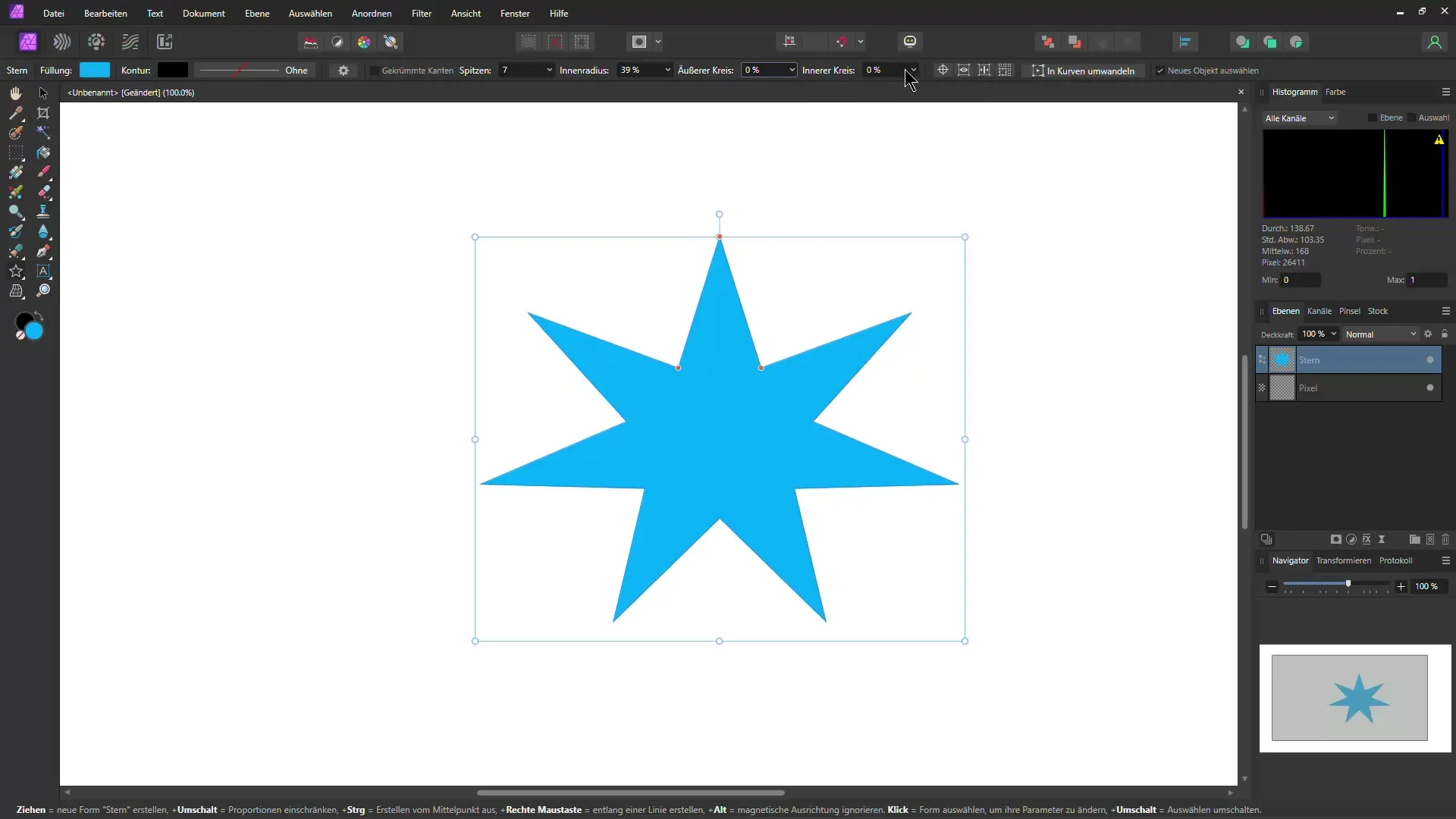
Task: Select the Selection Brush tool
Action: 16,133
